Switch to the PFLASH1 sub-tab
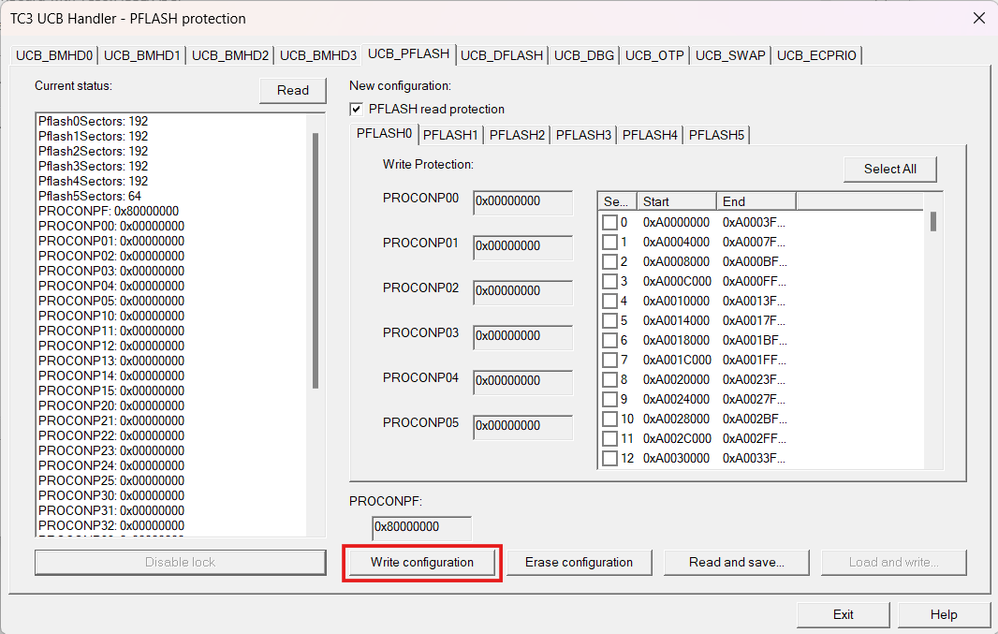 pyautogui.click(x=450, y=133)
